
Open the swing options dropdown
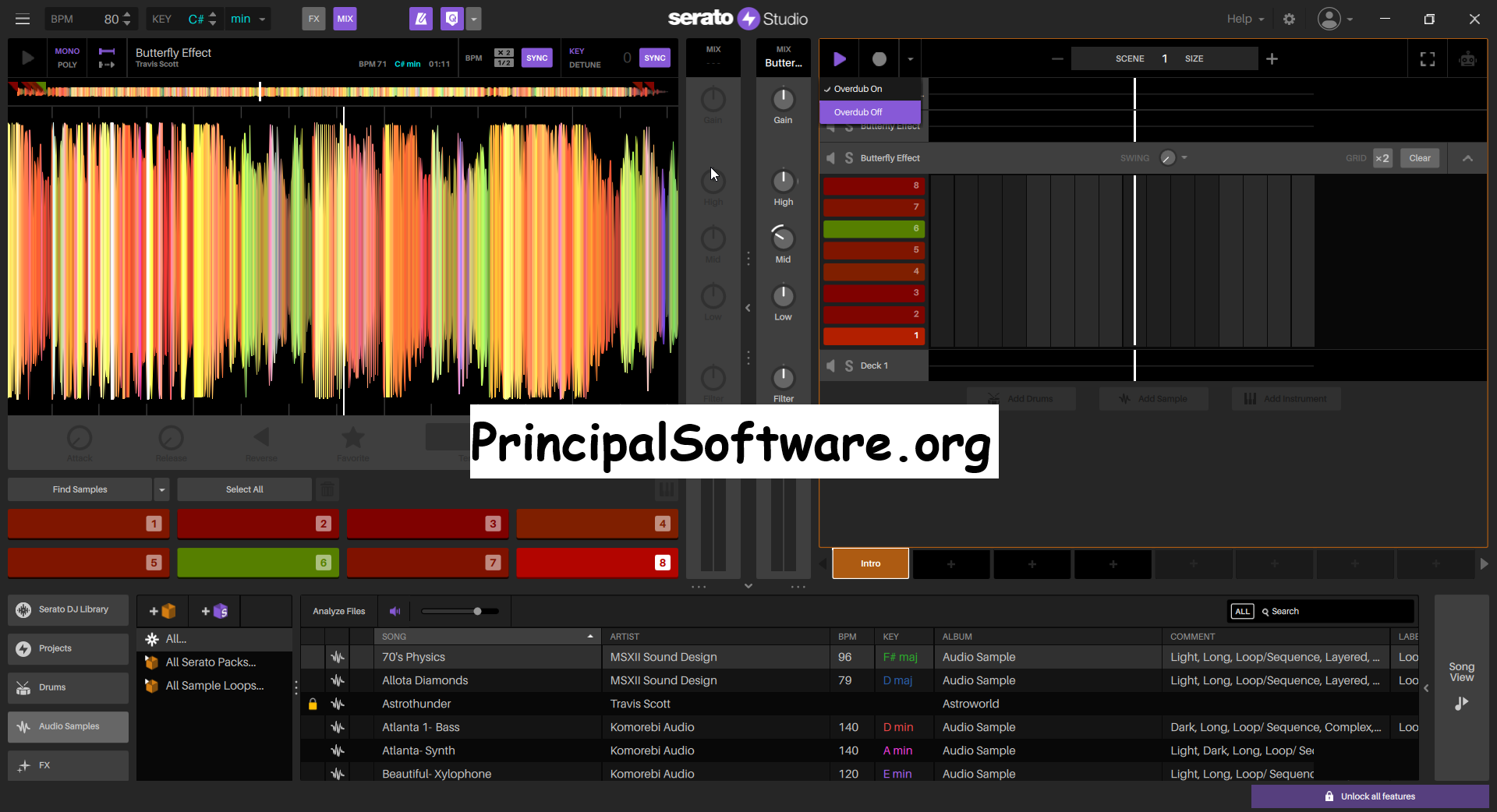(1184, 158)
